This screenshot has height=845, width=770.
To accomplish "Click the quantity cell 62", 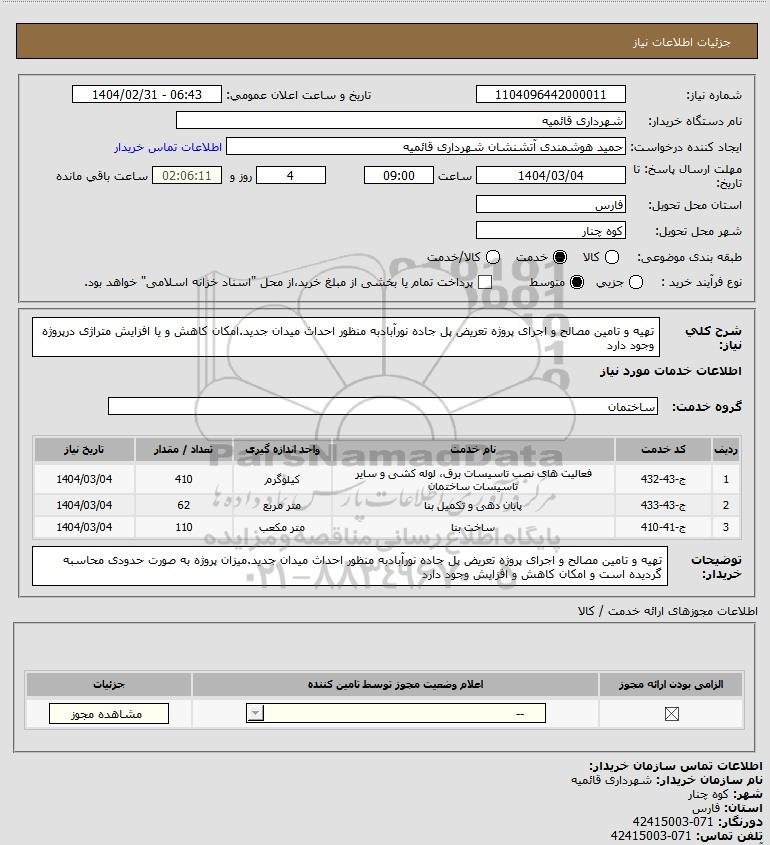I will [183, 505].
